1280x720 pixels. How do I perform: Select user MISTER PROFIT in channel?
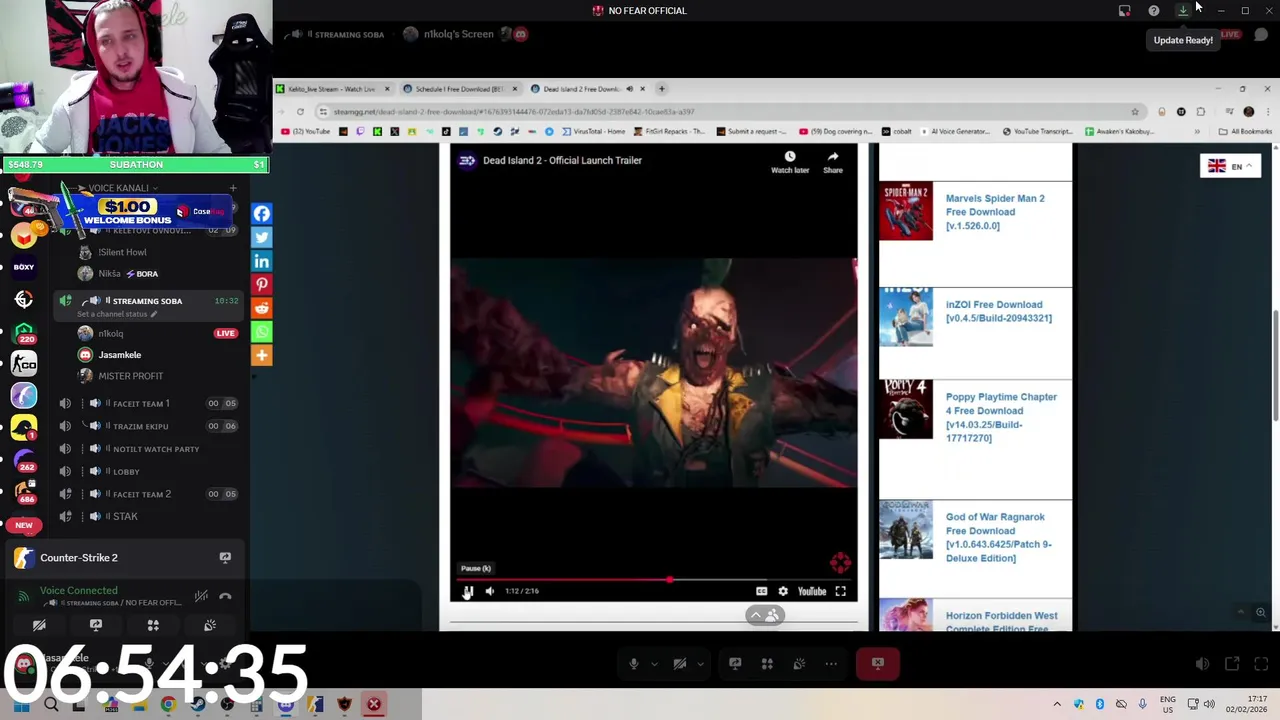(130, 376)
